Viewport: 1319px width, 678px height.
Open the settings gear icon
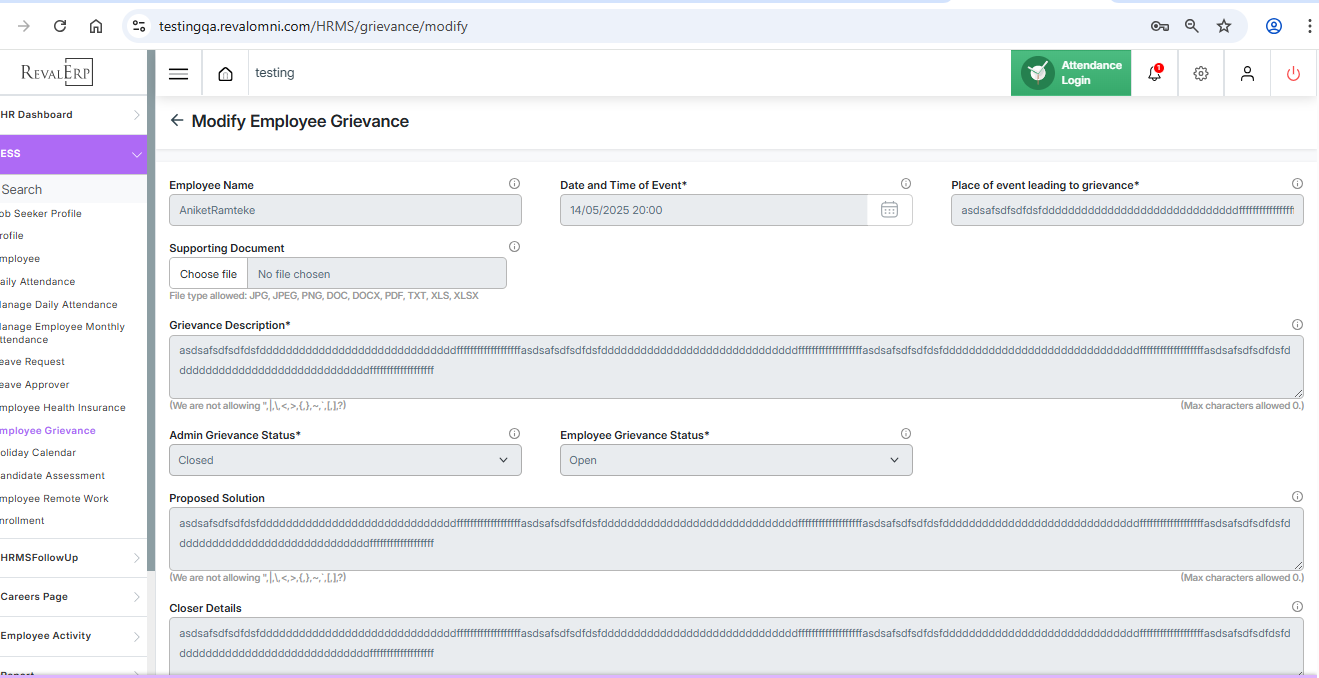[1201, 73]
